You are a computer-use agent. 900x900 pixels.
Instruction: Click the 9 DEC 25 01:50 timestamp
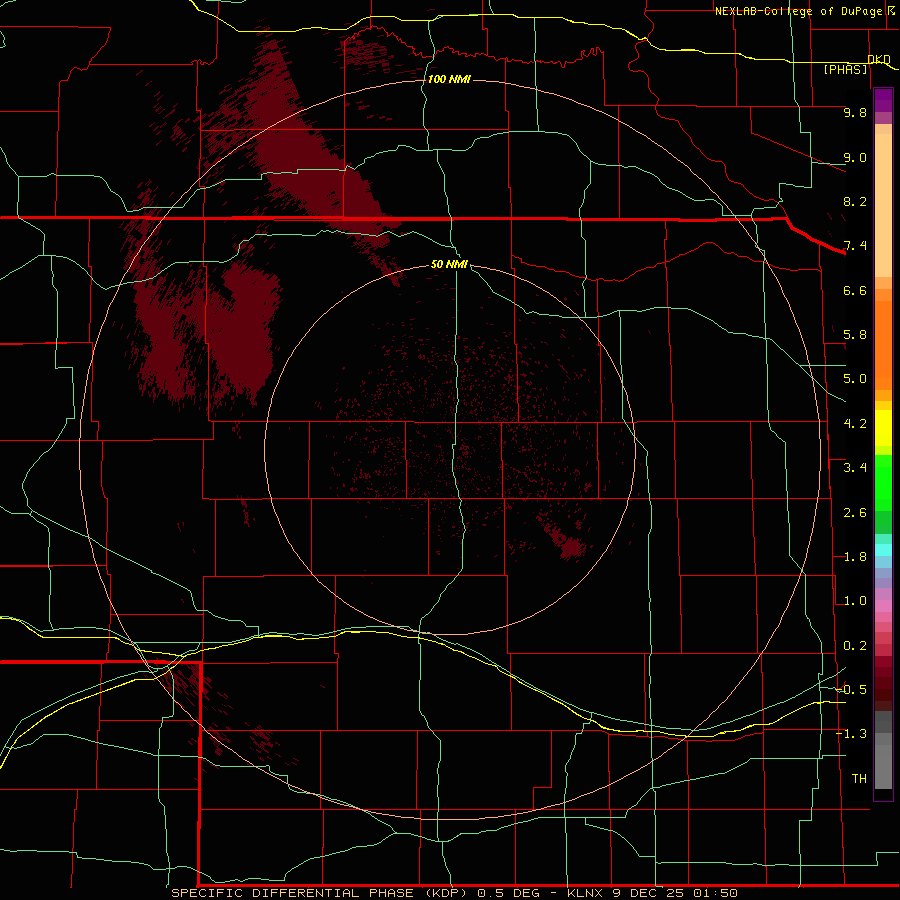pyautogui.click(x=674, y=893)
